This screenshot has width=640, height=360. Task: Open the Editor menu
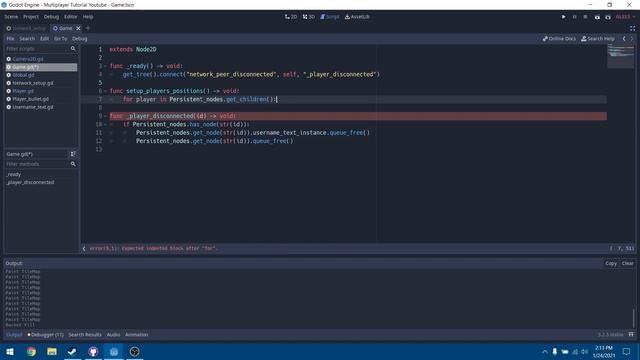coord(71,17)
